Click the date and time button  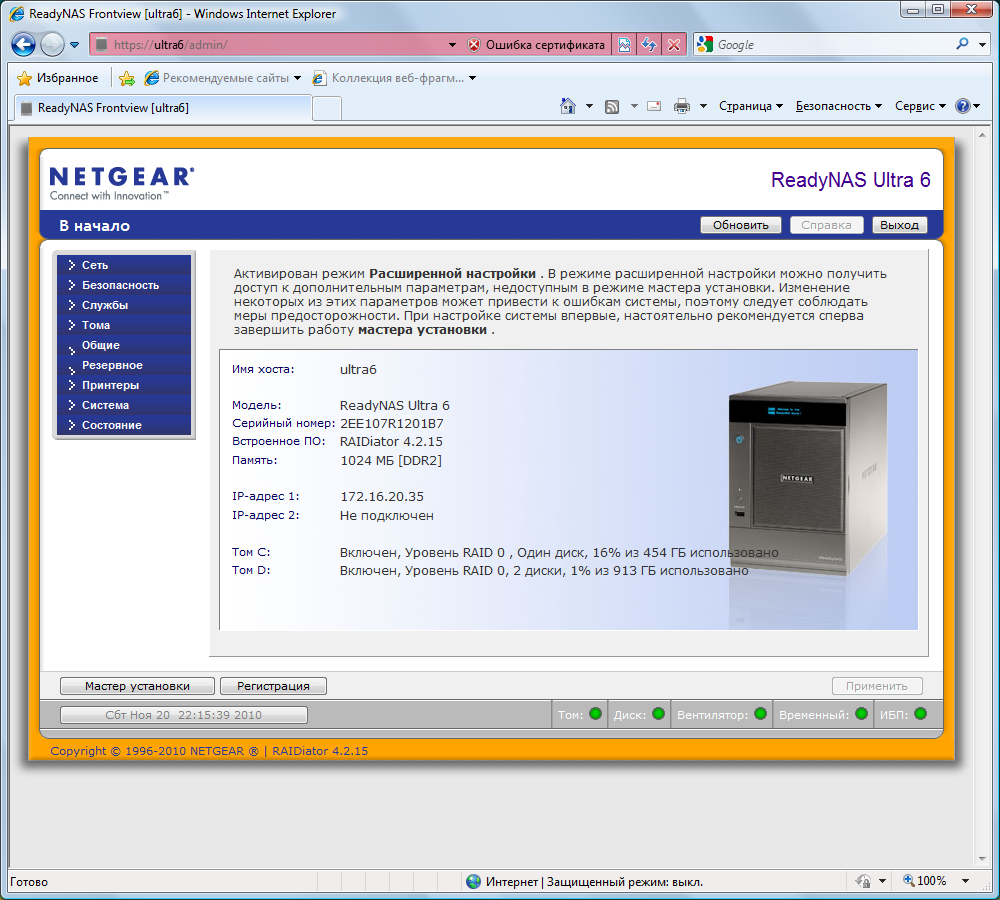(184, 715)
